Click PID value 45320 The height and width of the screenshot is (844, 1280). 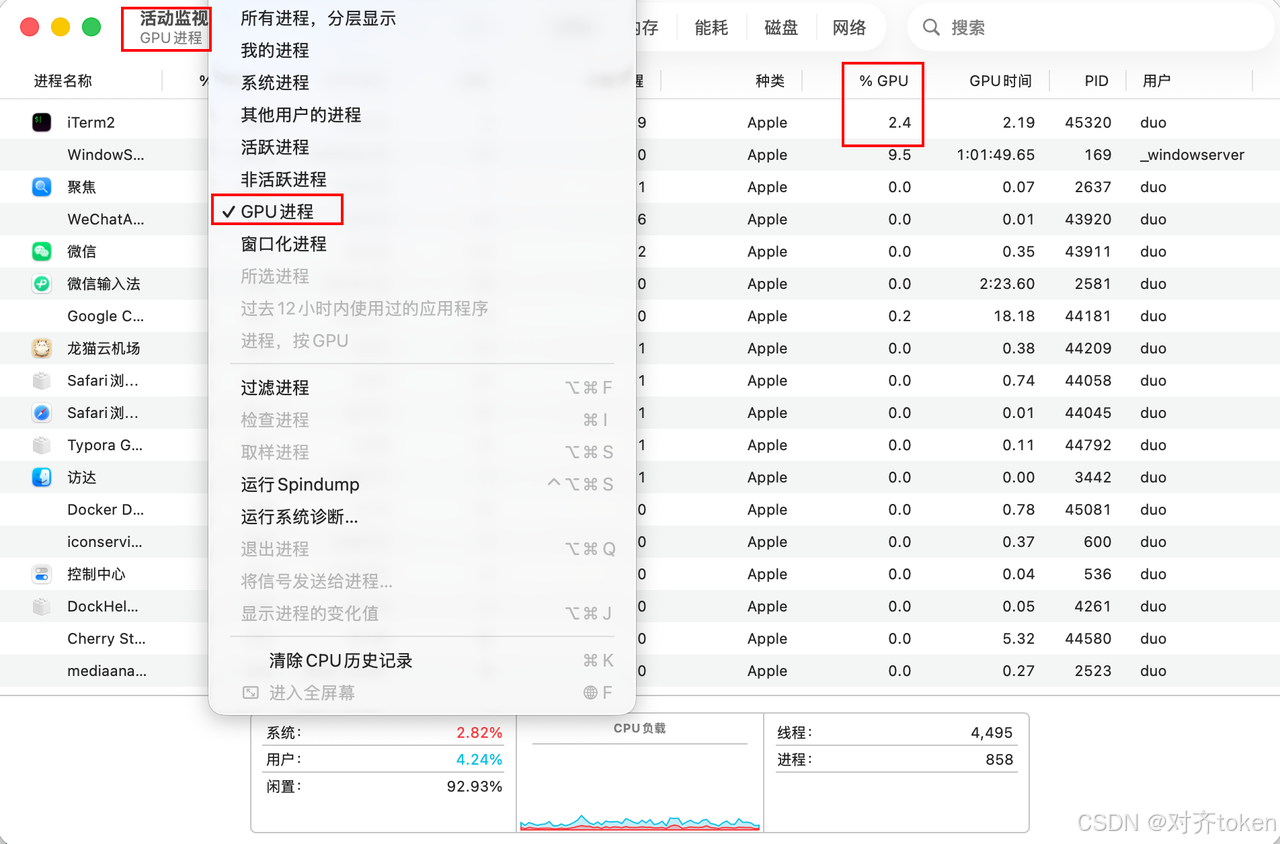[1088, 122]
